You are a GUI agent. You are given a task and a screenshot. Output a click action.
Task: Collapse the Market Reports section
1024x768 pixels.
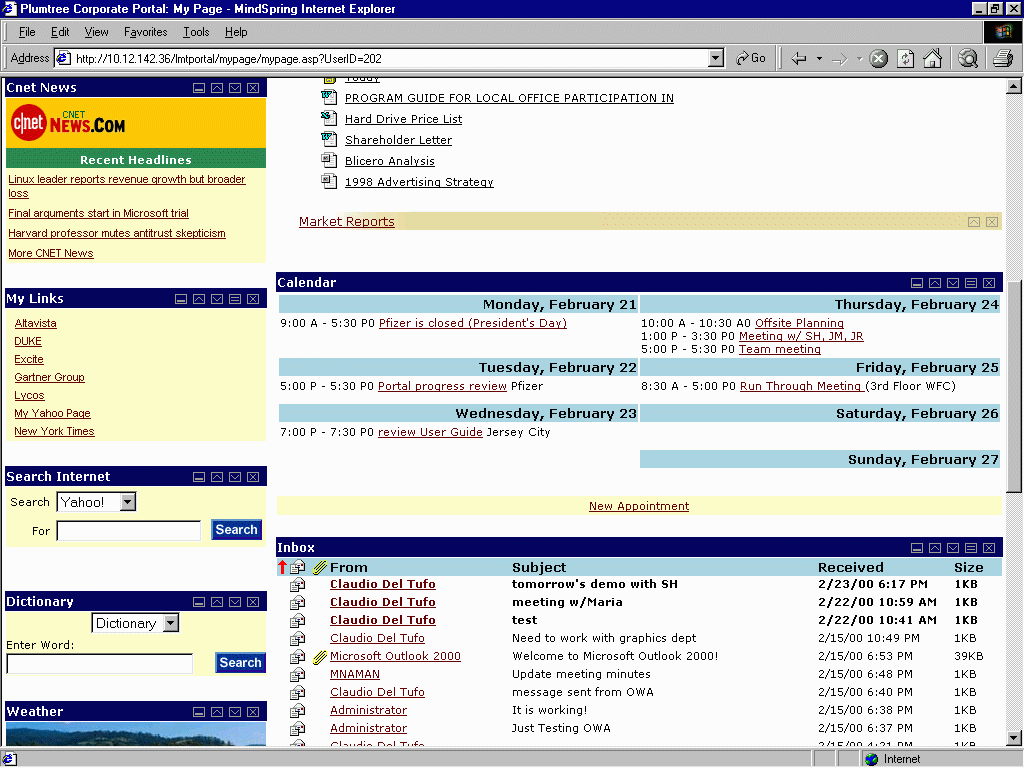coord(974,222)
